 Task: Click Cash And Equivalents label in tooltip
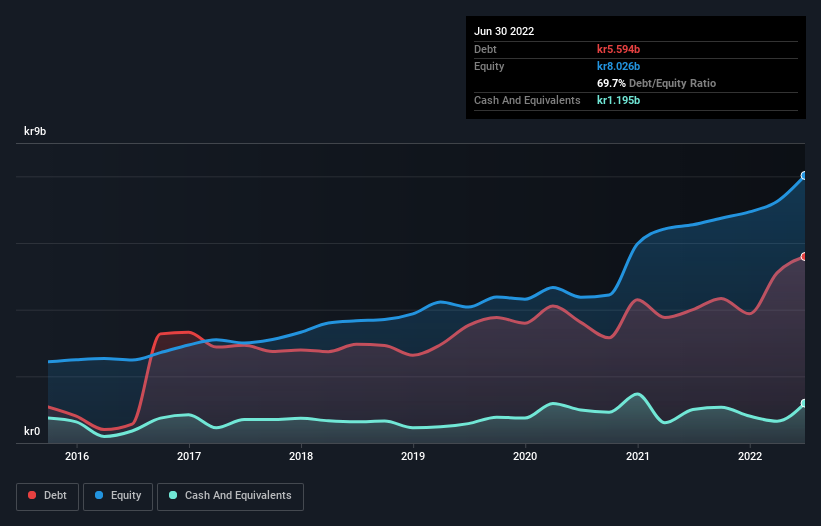point(527,100)
